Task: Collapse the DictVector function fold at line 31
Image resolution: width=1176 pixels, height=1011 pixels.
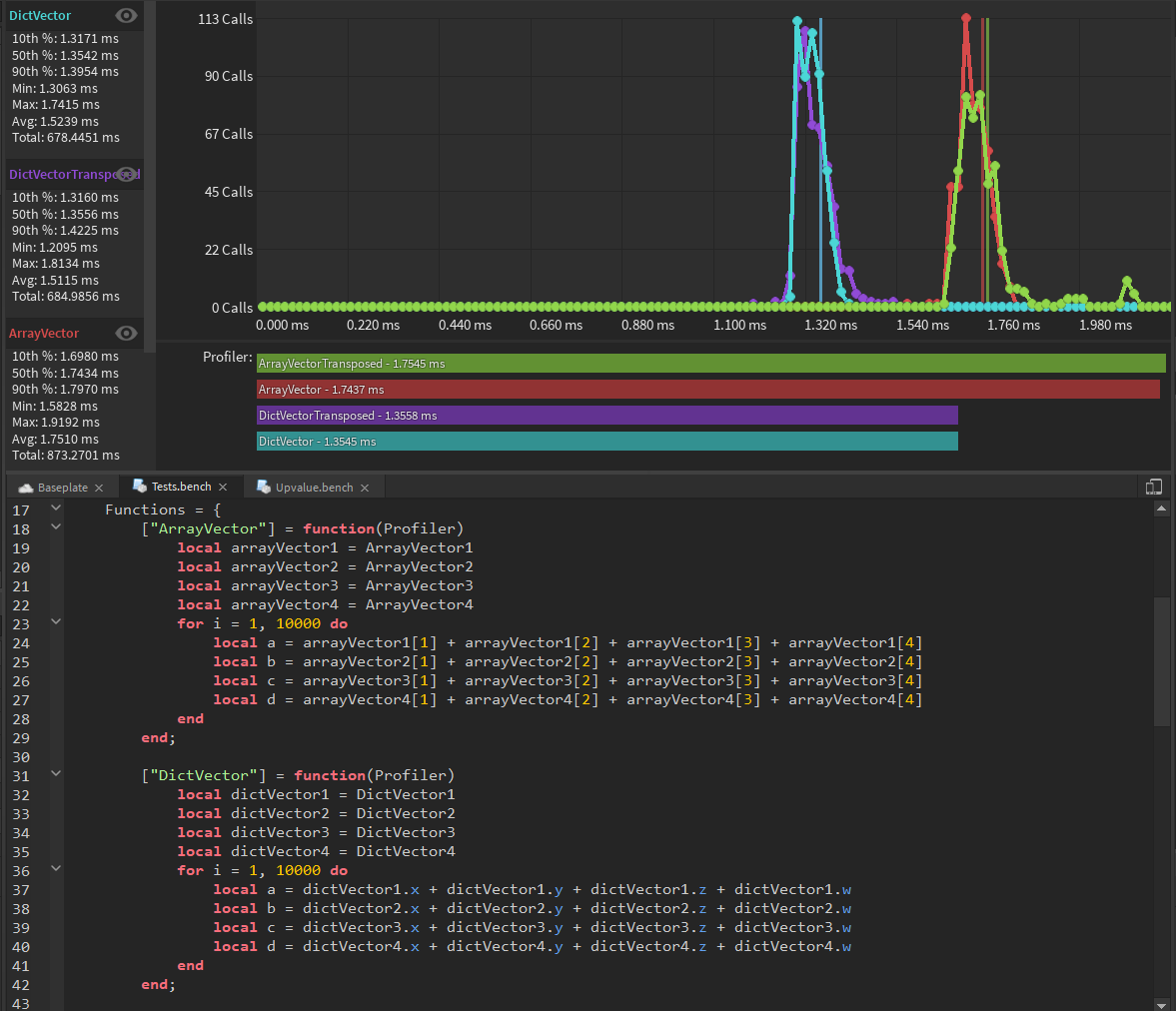Action: (x=56, y=774)
